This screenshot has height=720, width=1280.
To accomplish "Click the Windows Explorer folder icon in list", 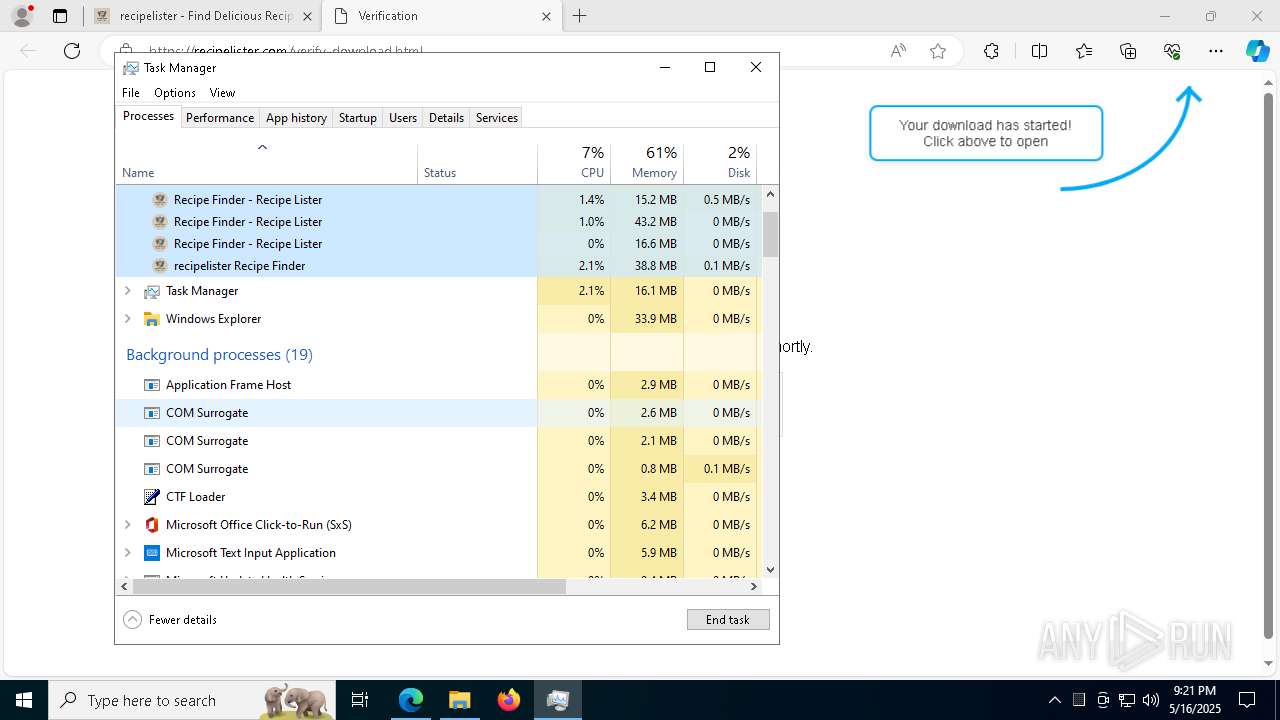I will coord(152,319).
